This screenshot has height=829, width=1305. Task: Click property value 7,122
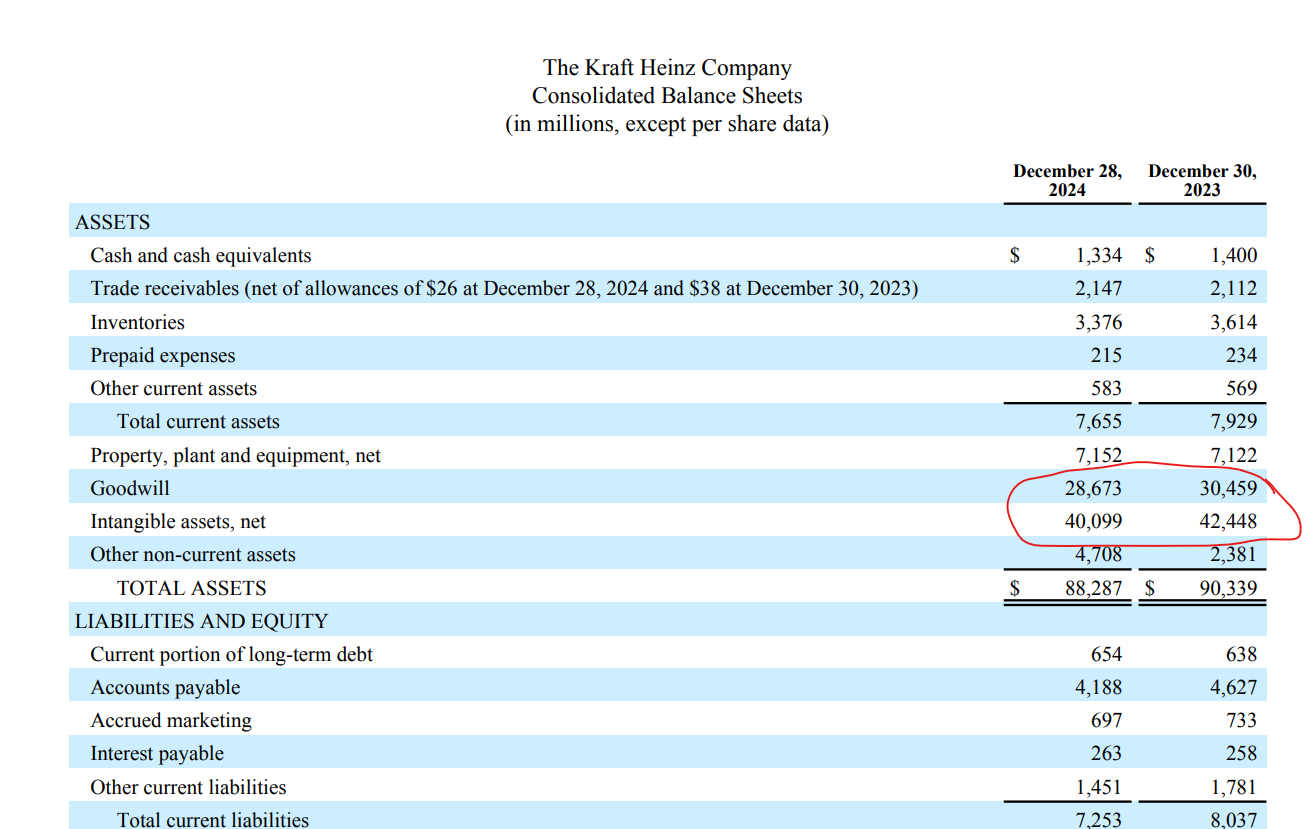click(x=1234, y=455)
